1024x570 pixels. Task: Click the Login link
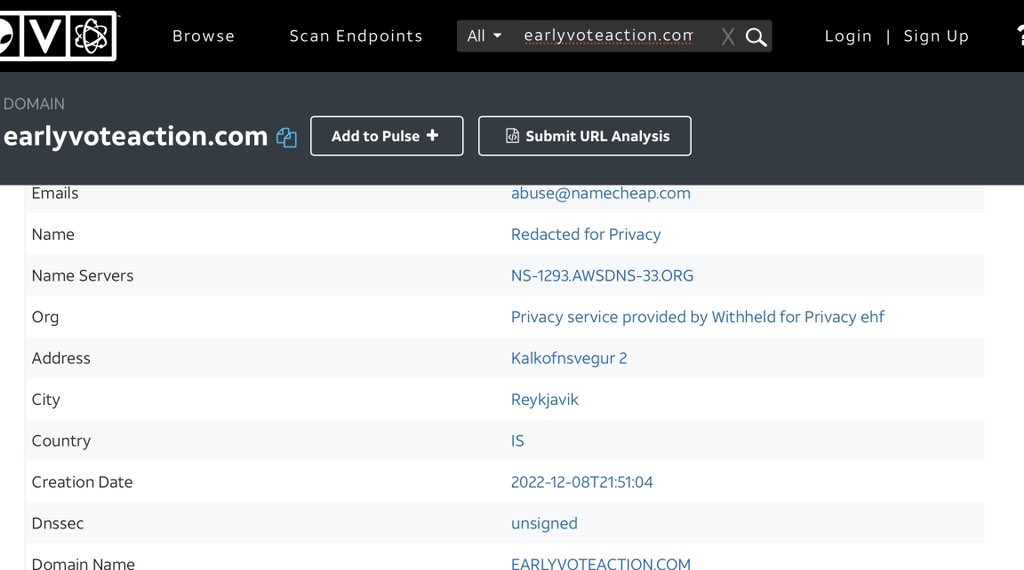(x=848, y=36)
